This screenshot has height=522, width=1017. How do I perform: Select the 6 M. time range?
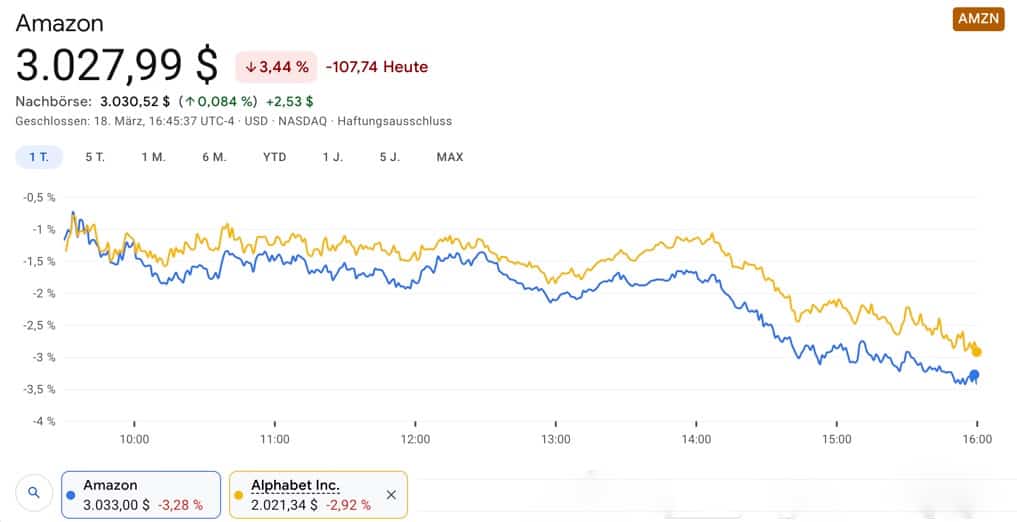[x=214, y=157]
